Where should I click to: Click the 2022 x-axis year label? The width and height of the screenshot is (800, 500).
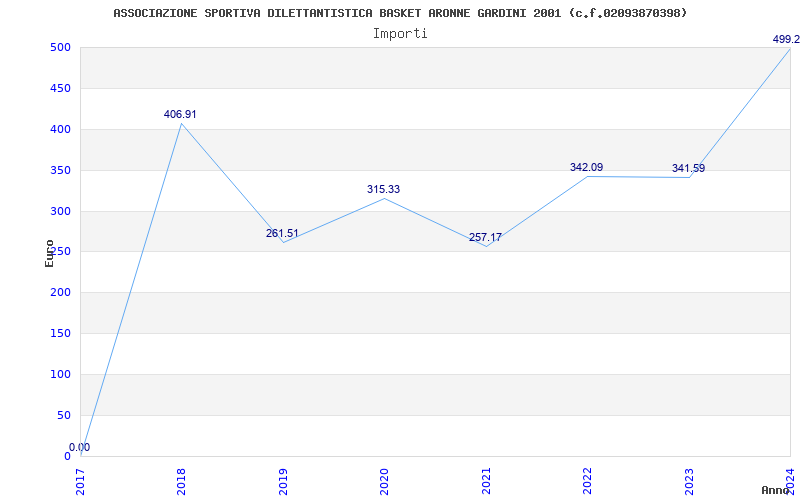click(x=587, y=480)
